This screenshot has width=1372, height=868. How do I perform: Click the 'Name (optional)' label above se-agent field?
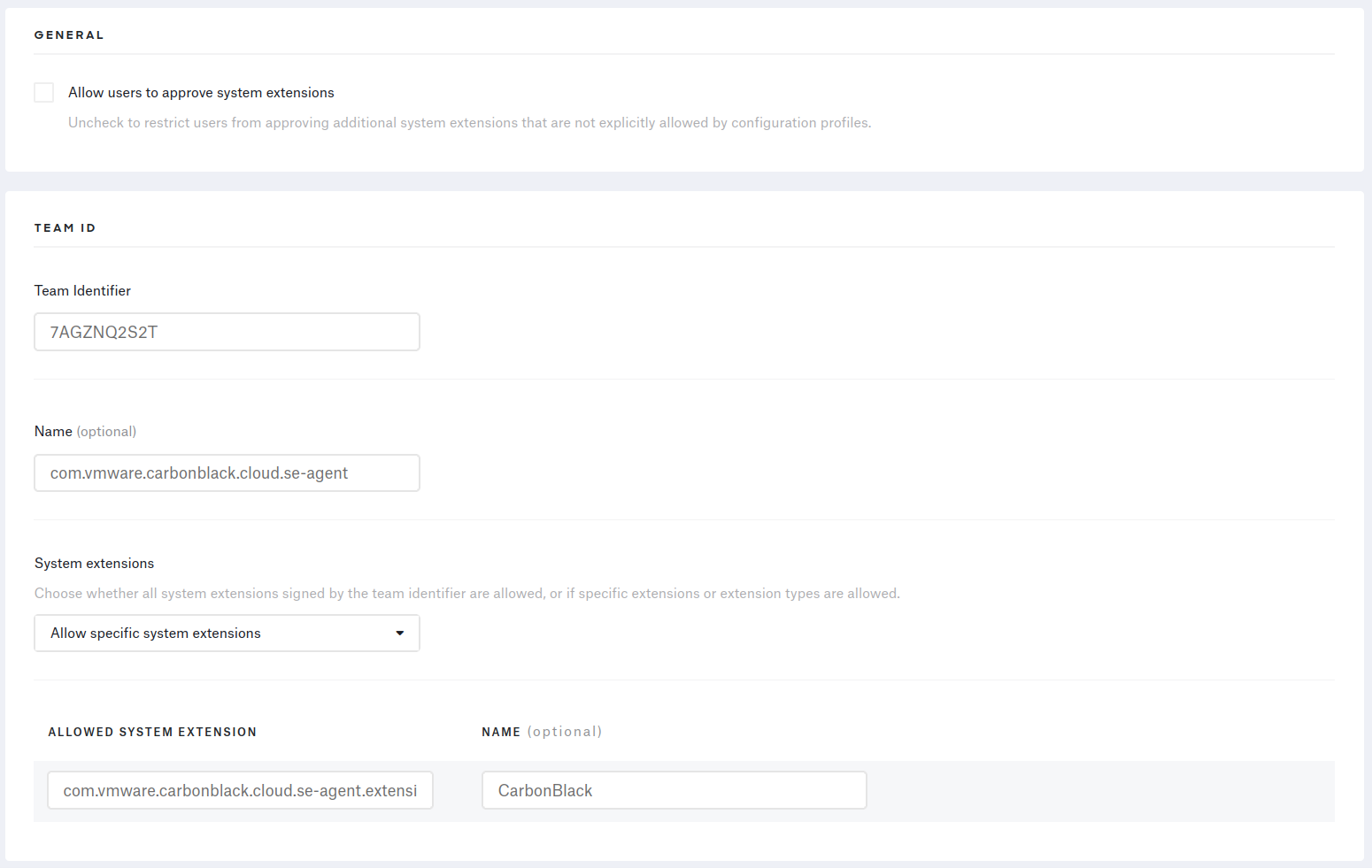tap(85, 432)
